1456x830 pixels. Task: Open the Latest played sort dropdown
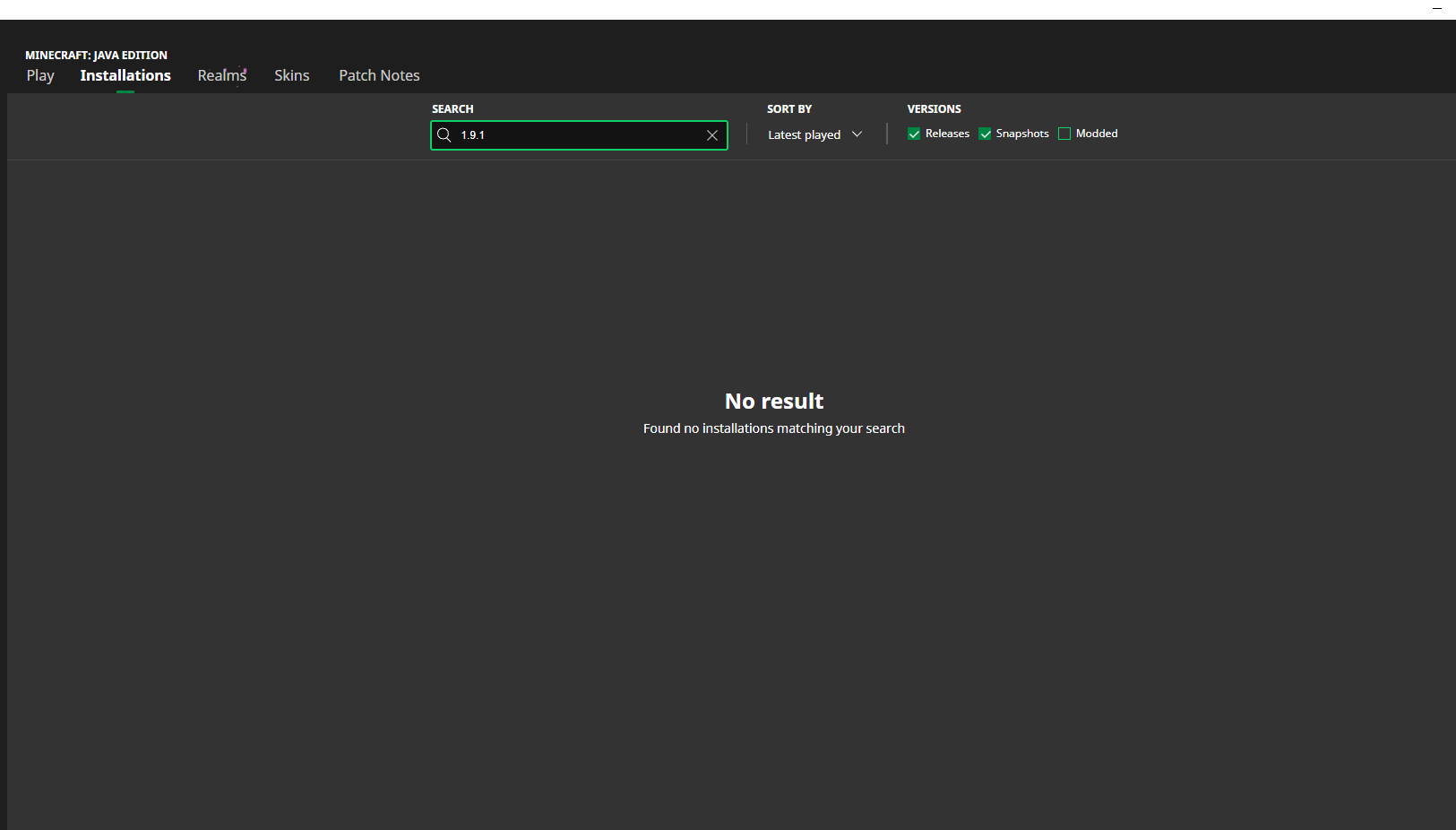tap(814, 134)
